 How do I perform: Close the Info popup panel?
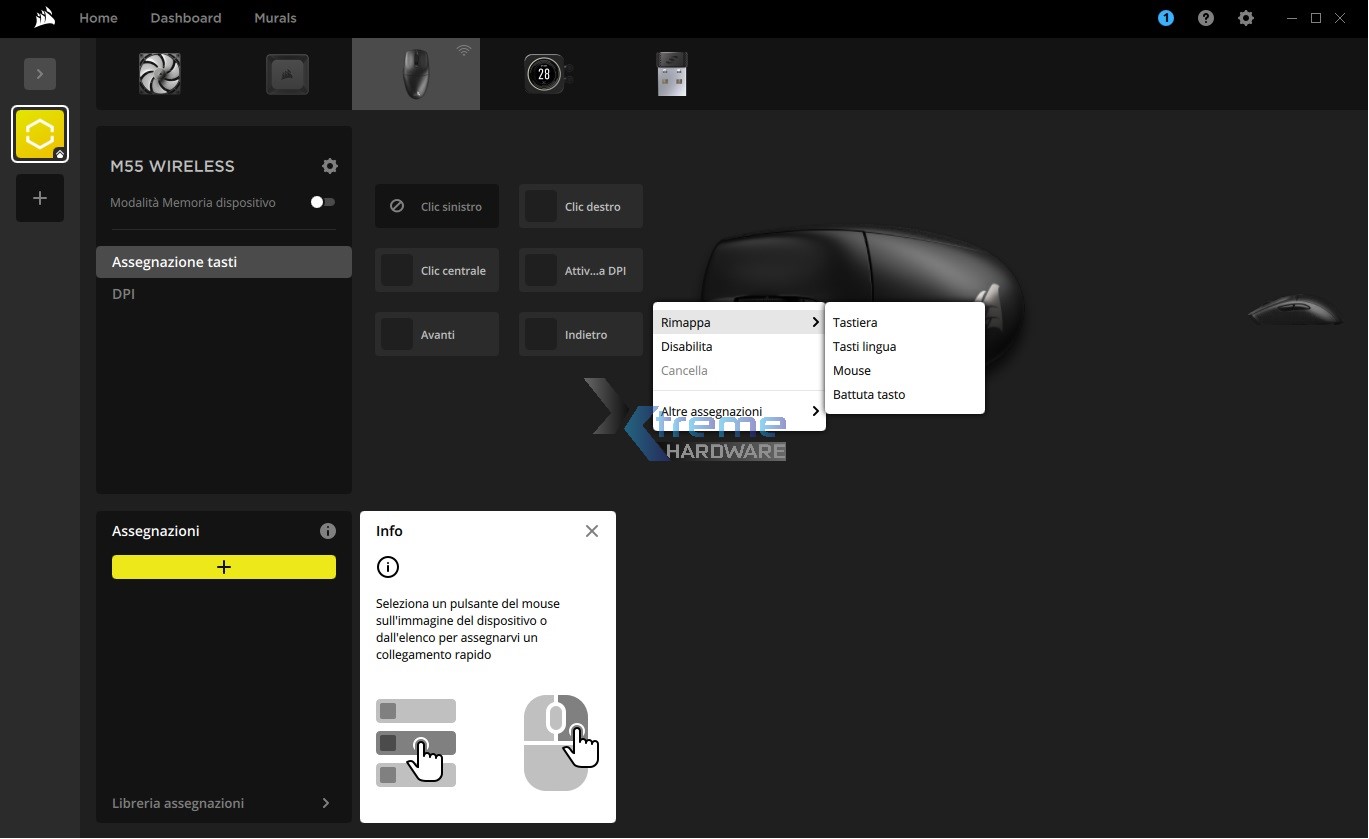pyautogui.click(x=592, y=531)
